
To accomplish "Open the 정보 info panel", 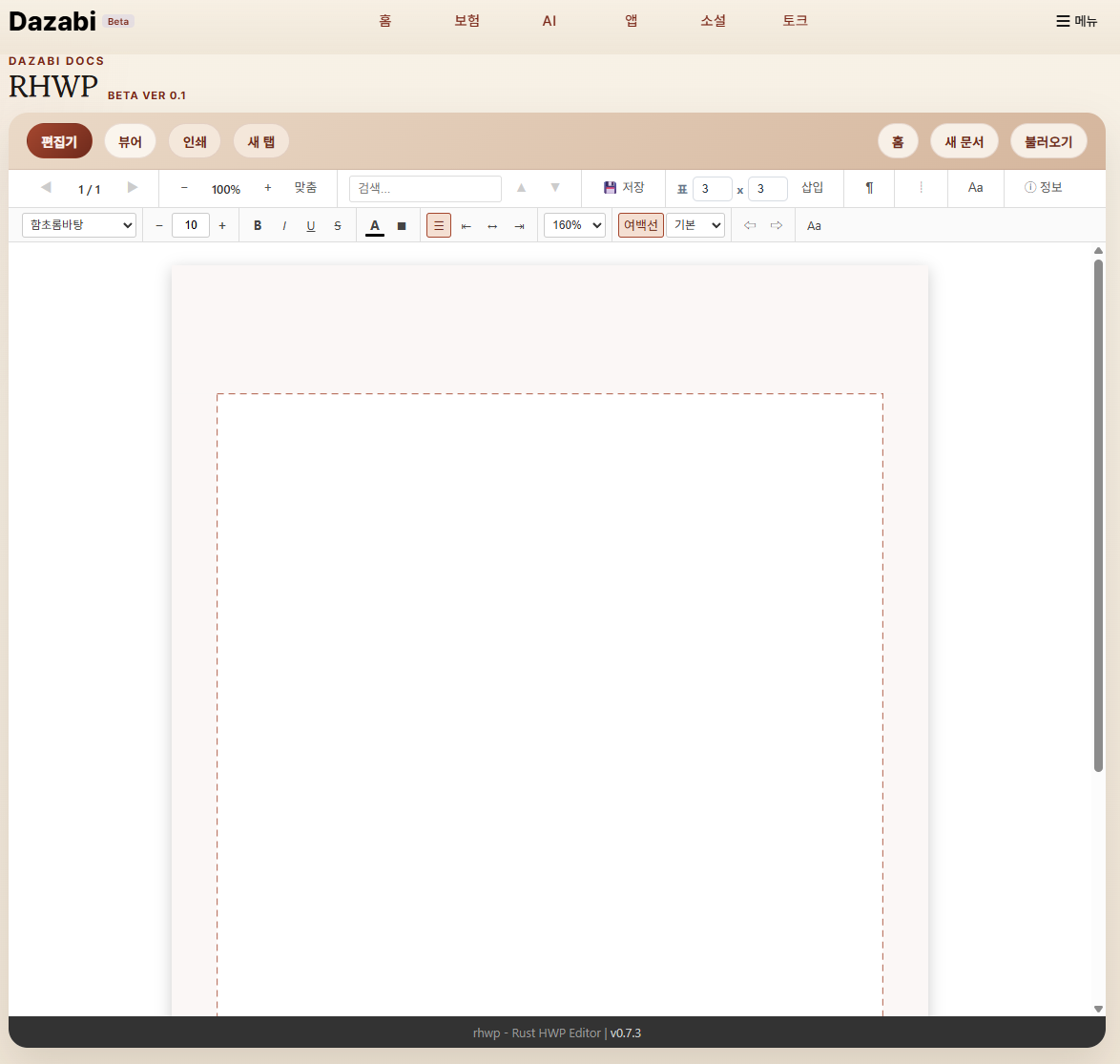I will tap(1043, 188).
